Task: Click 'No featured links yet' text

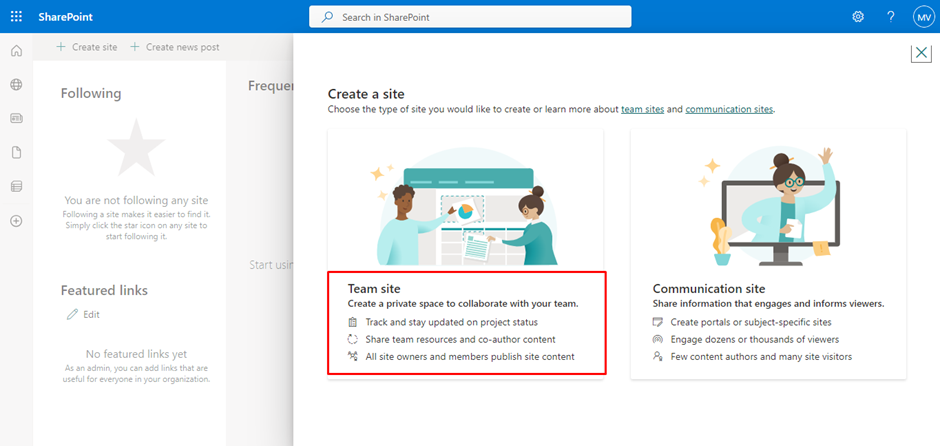Action: tap(136, 354)
